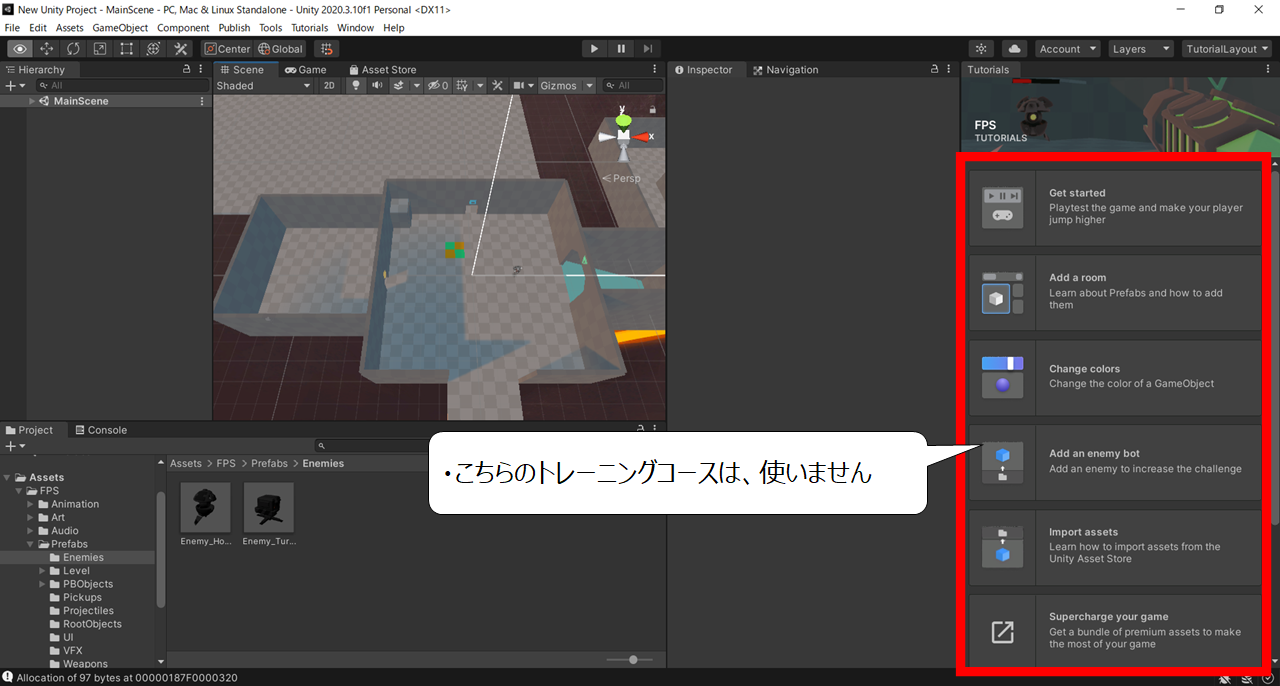The width and height of the screenshot is (1280, 686).
Task: Open the GameObject menu
Action: tap(120, 28)
